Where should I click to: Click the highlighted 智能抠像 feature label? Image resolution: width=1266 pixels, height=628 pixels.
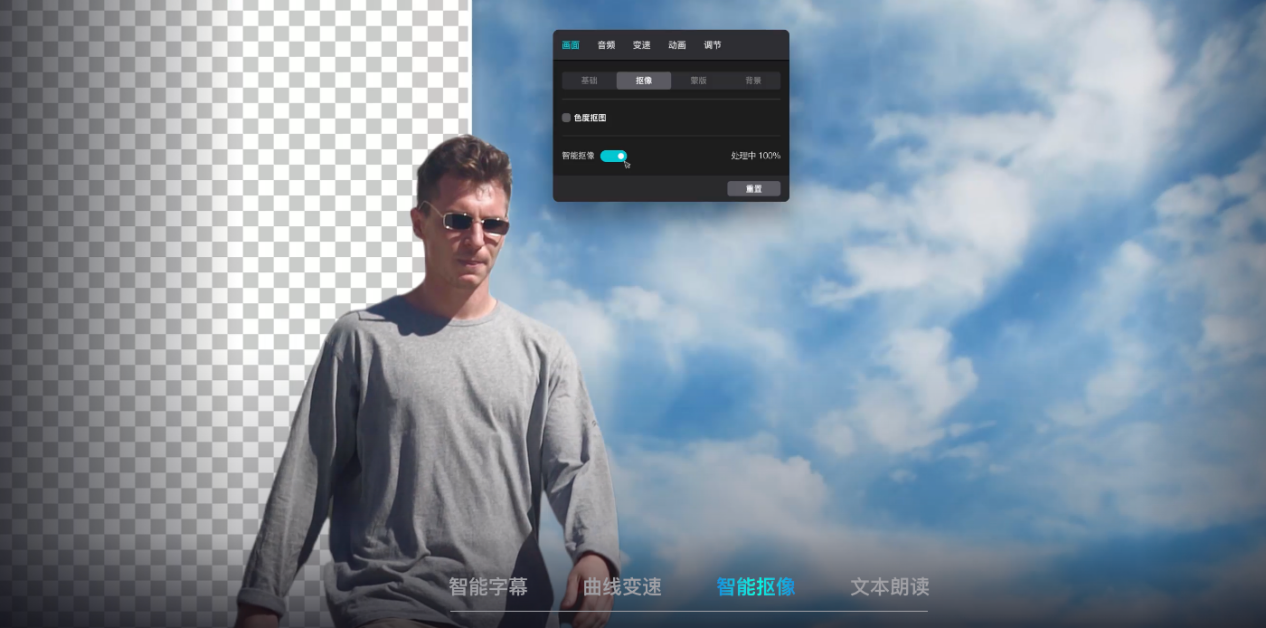tap(756, 587)
